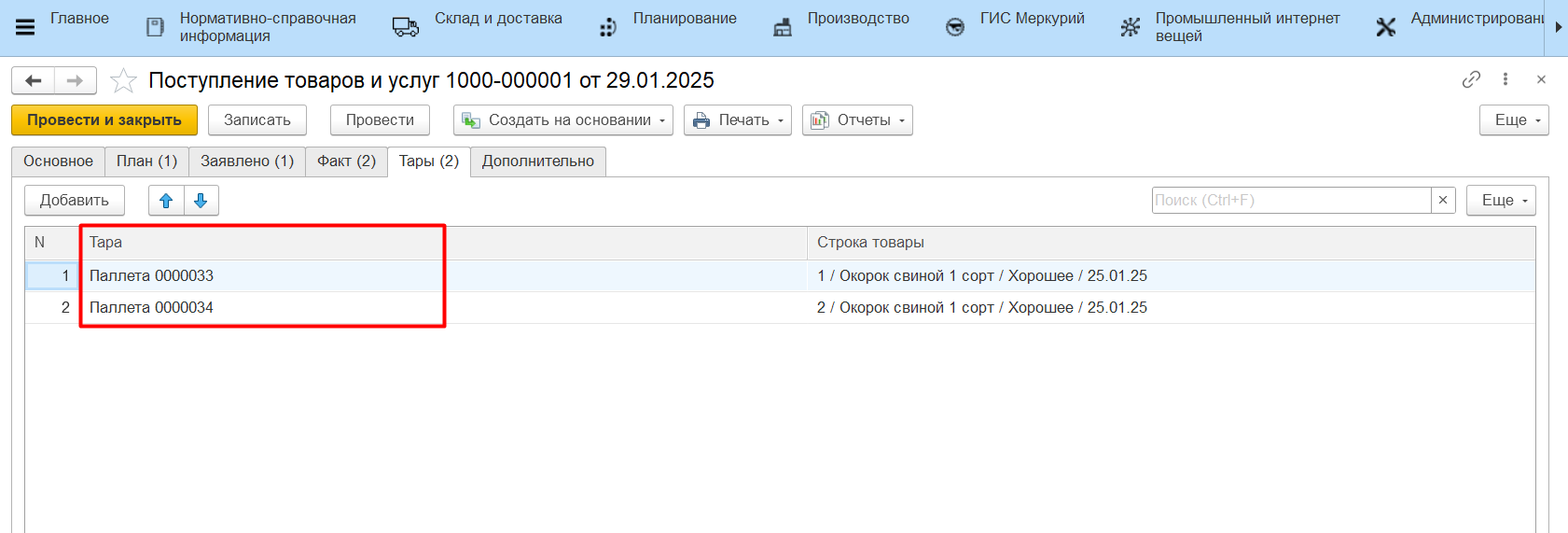Copy link to this document
1568x533 pixels.
pos(1471,80)
